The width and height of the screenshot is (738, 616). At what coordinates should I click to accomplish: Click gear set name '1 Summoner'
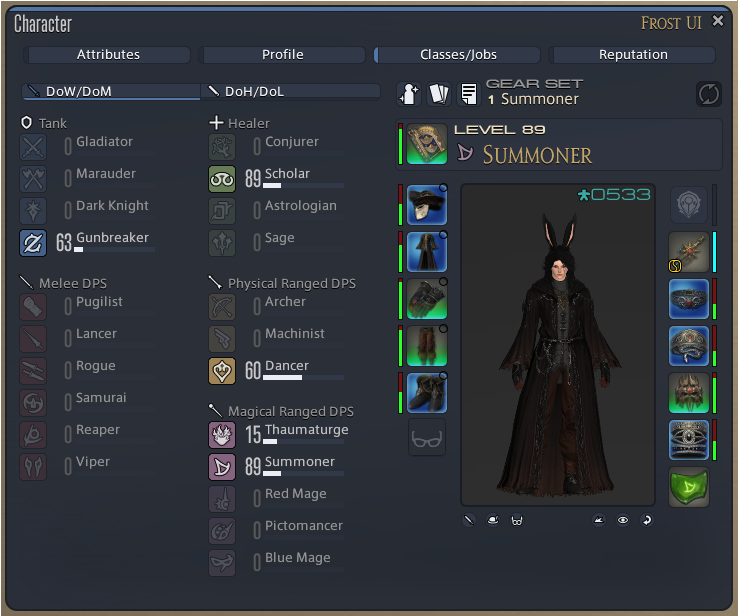click(533, 99)
